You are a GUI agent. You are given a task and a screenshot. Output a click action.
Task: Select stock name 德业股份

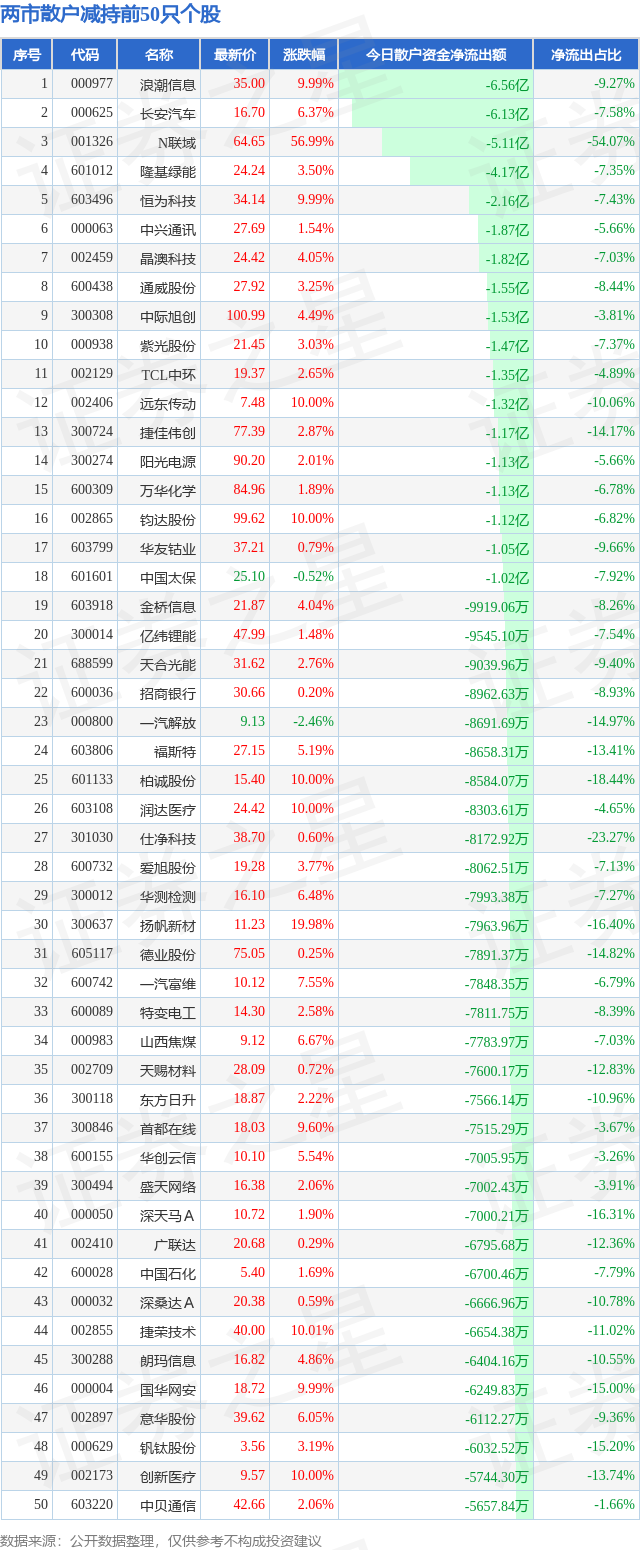click(168, 954)
